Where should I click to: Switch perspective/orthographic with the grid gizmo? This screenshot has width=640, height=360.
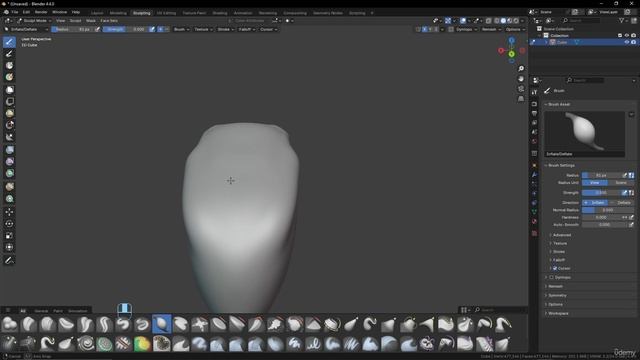coord(521,99)
